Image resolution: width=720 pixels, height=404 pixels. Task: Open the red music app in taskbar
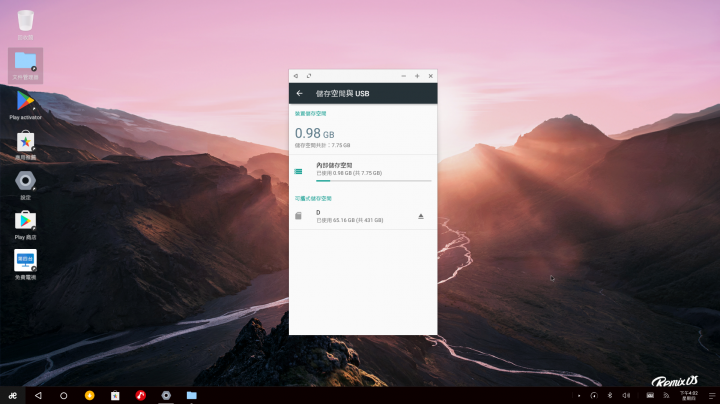click(x=141, y=395)
